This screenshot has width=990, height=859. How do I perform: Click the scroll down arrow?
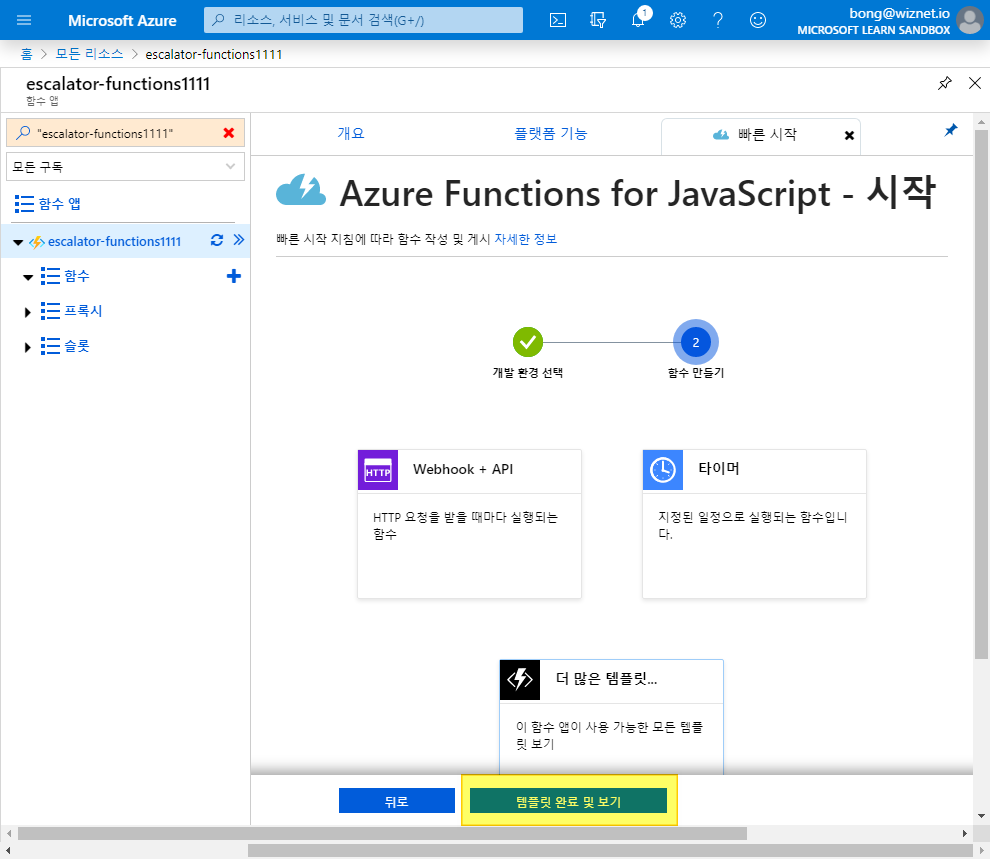tap(981, 815)
